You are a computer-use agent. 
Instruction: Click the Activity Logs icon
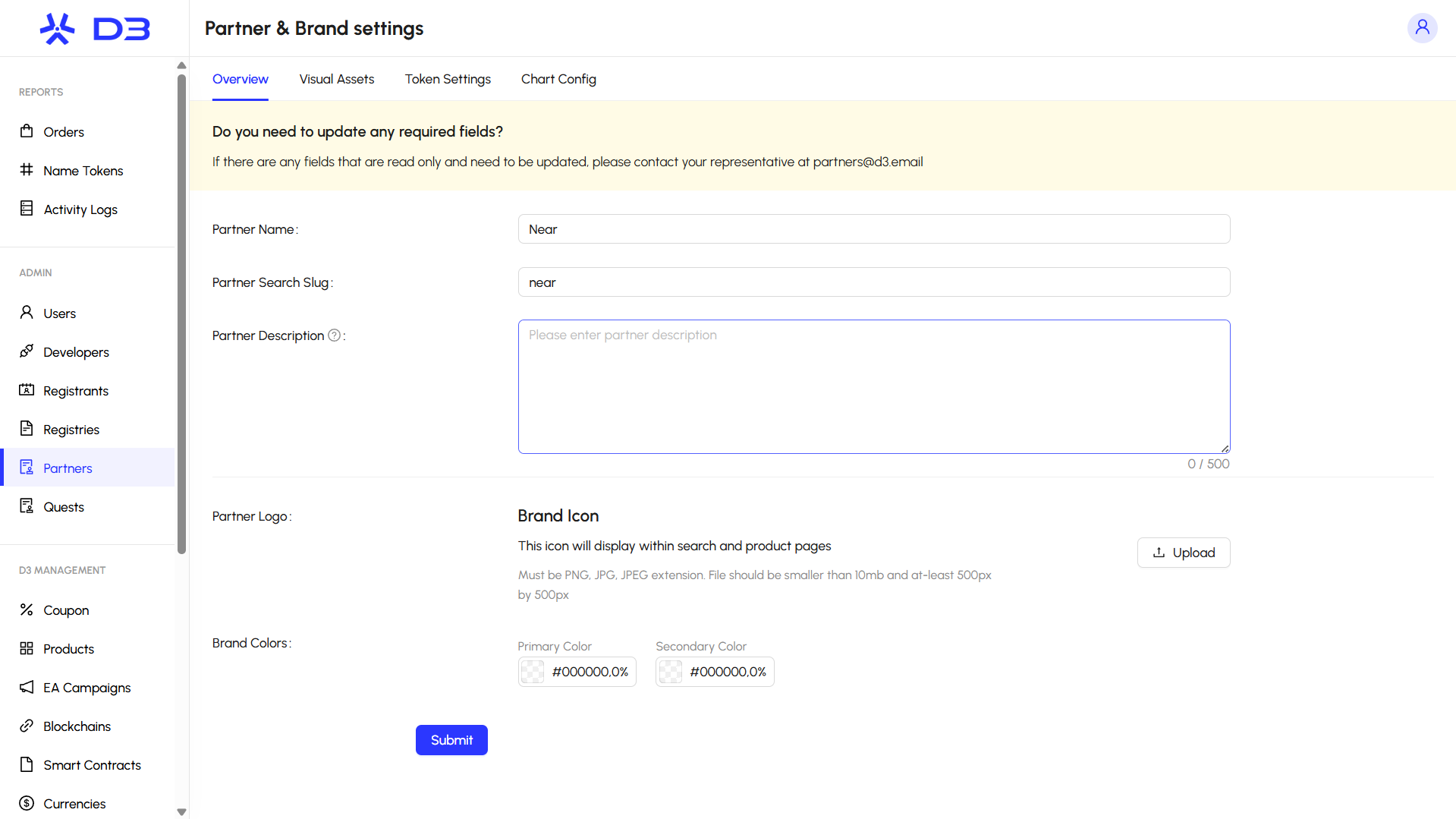pos(27,209)
